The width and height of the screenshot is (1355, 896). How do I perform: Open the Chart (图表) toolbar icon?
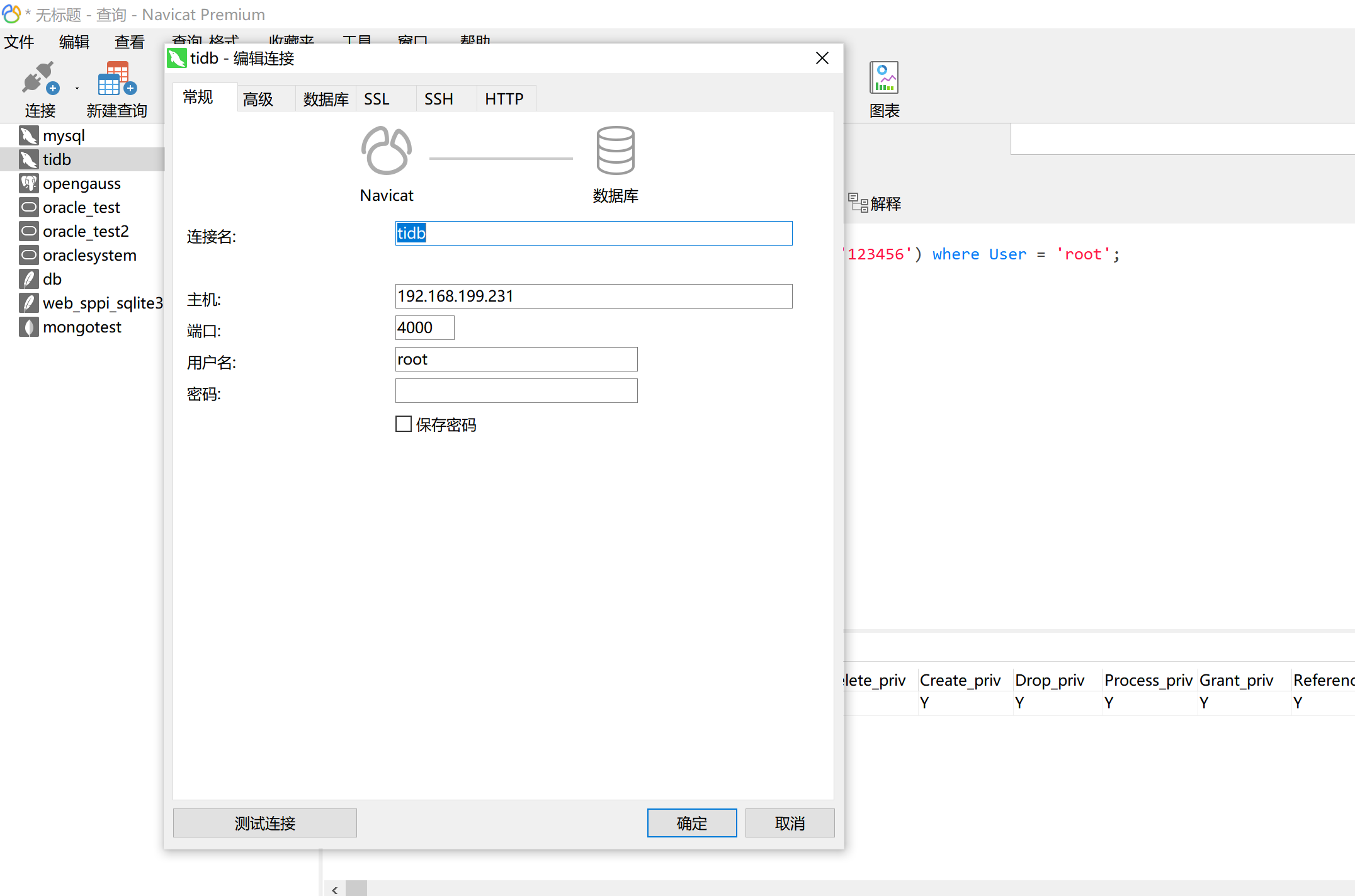(x=884, y=78)
